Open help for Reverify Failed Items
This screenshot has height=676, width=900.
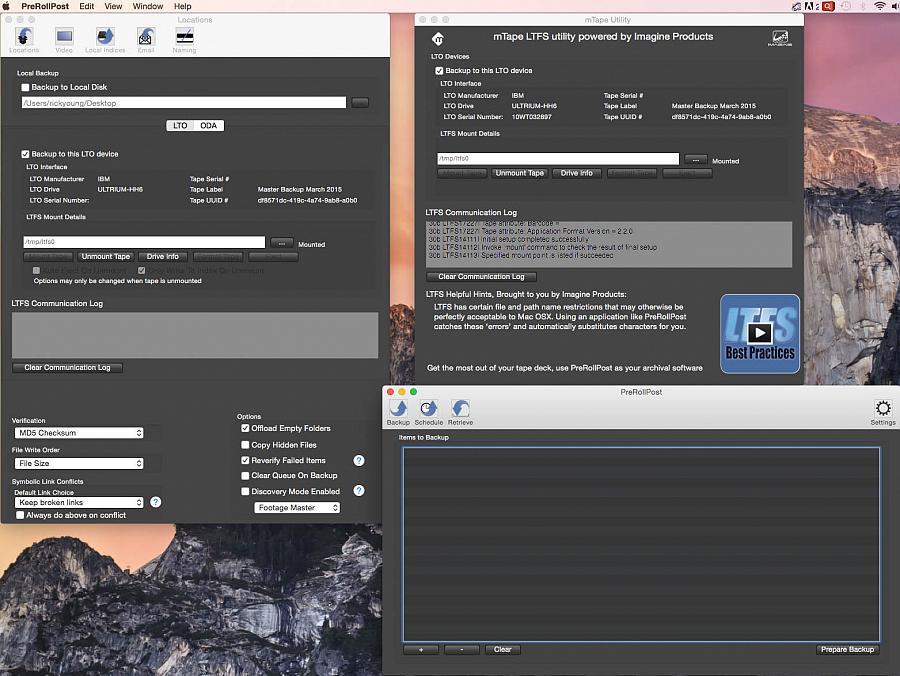(x=359, y=460)
